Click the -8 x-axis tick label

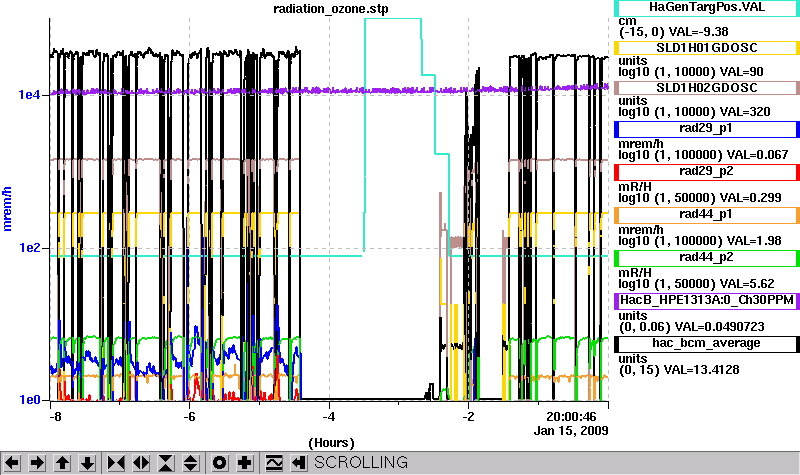[x=55, y=417]
